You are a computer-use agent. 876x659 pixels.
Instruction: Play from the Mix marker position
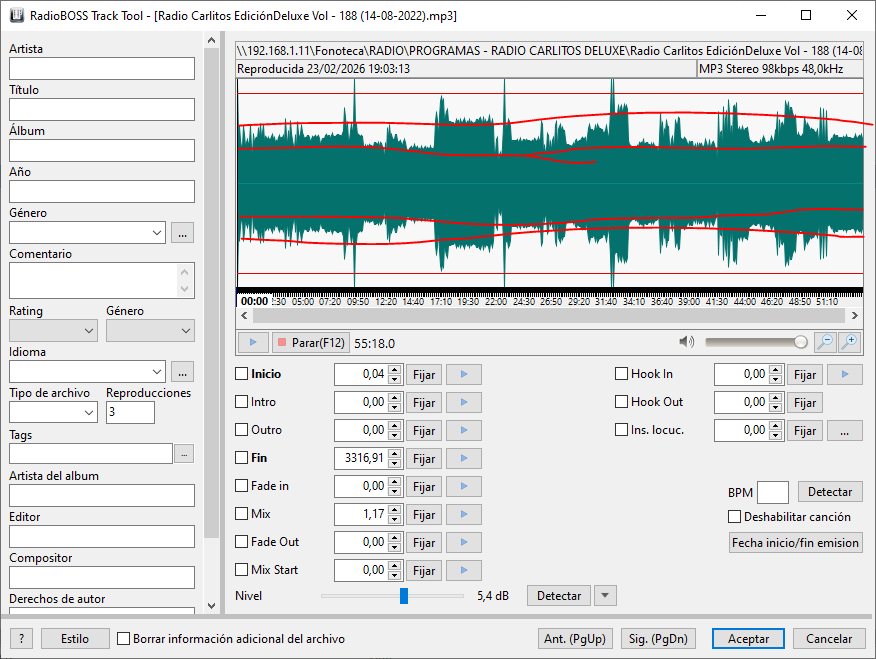tap(463, 515)
